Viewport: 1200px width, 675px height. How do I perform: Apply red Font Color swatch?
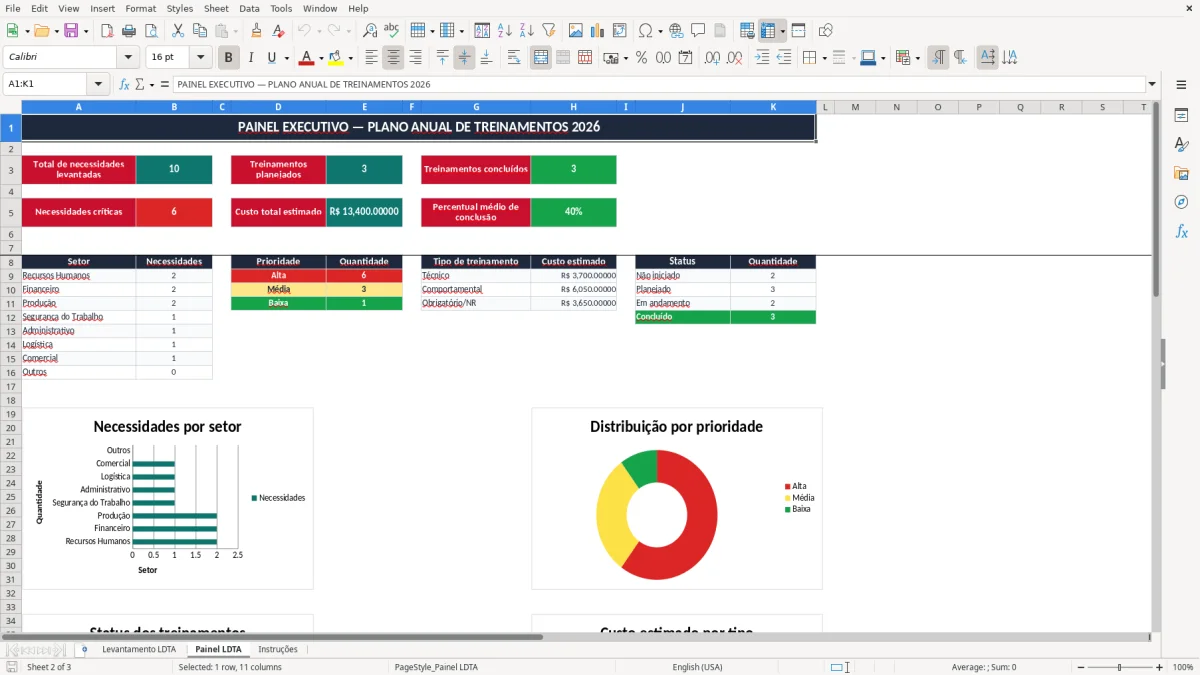point(307,58)
